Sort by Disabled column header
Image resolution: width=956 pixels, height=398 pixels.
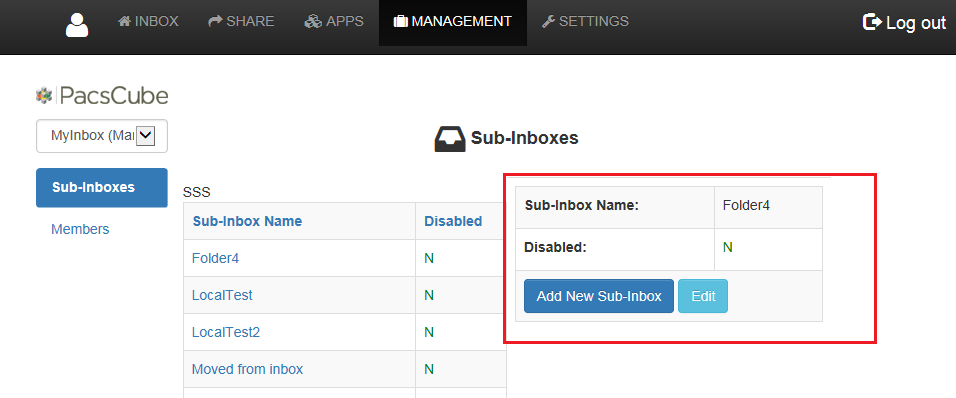click(453, 221)
